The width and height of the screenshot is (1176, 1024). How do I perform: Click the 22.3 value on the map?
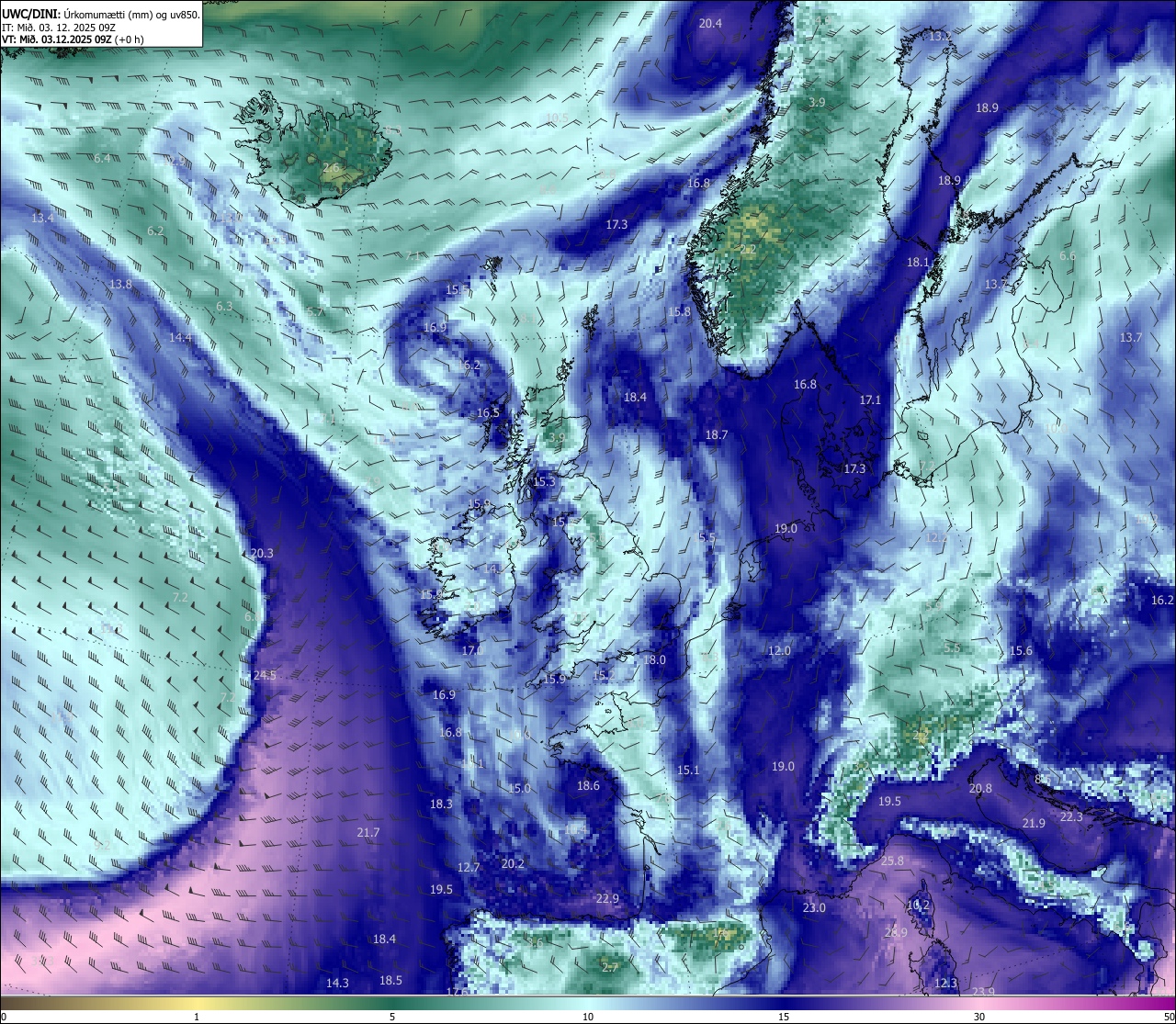coord(1071,817)
